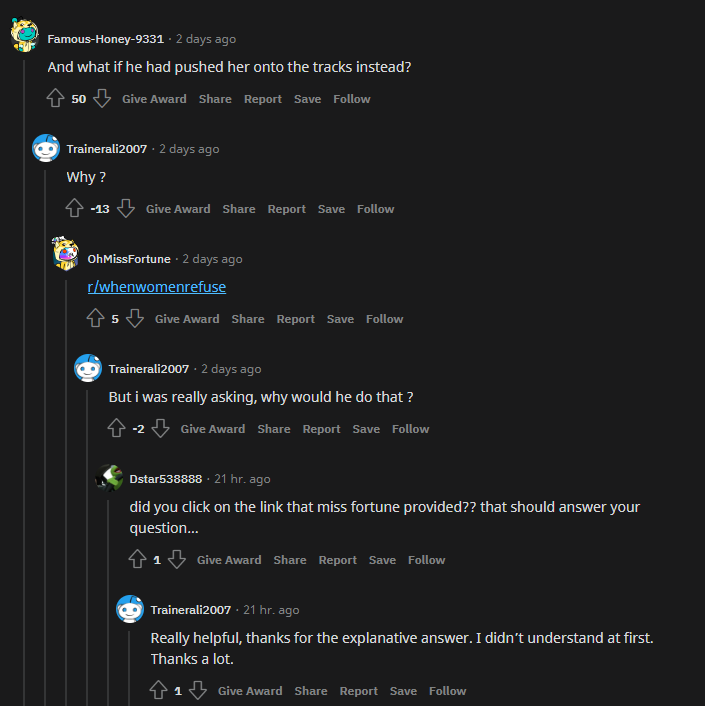Follow the 'Really helpful, thanks' comment
705x706 pixels.
click(x=447, y=691)
